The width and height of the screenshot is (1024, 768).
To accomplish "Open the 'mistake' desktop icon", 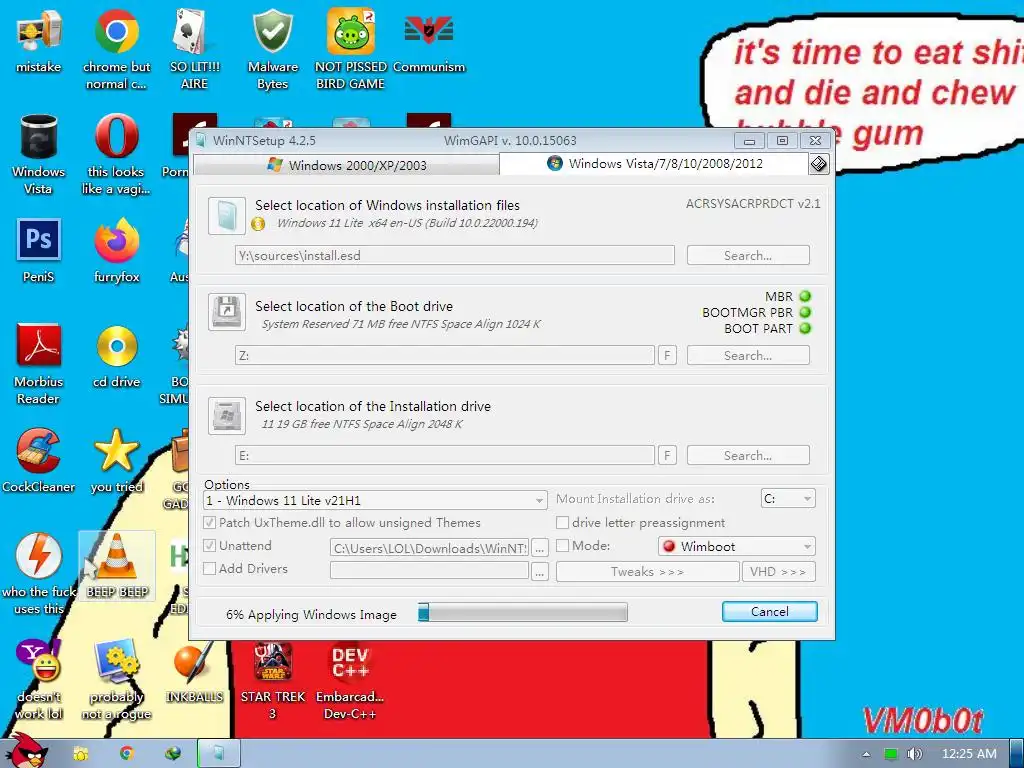I will (x=39, y=42).
